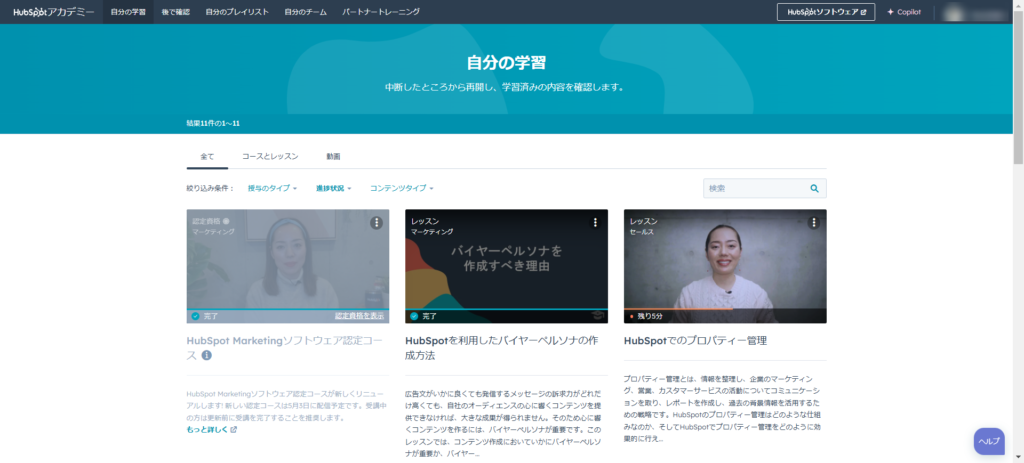The image size is (1024, 463).
Task: Click the 結果11件の1～11 results text
Action: click(x=213, y=123)
